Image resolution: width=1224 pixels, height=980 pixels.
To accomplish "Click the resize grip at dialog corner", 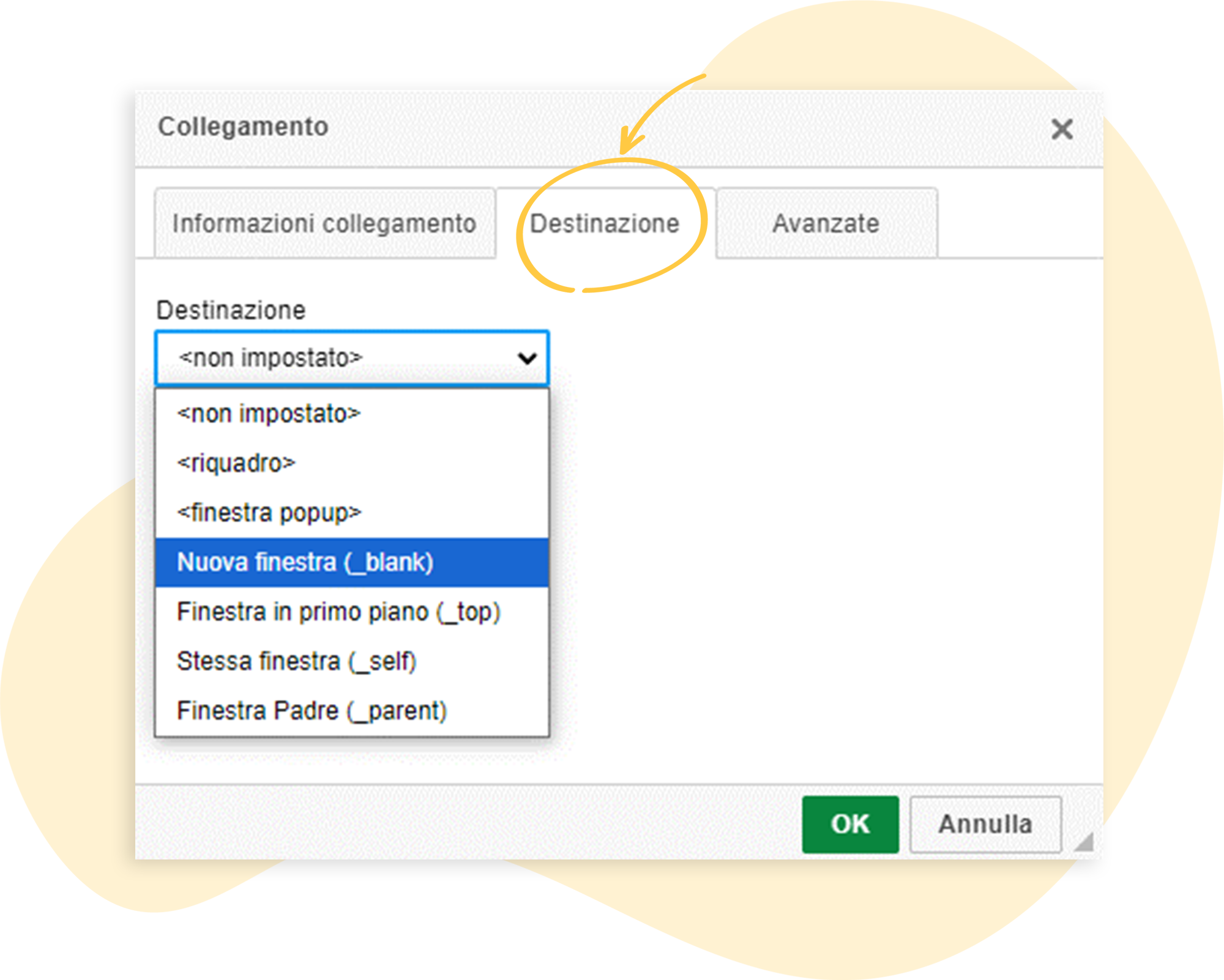I will (x=1084, y=842).
